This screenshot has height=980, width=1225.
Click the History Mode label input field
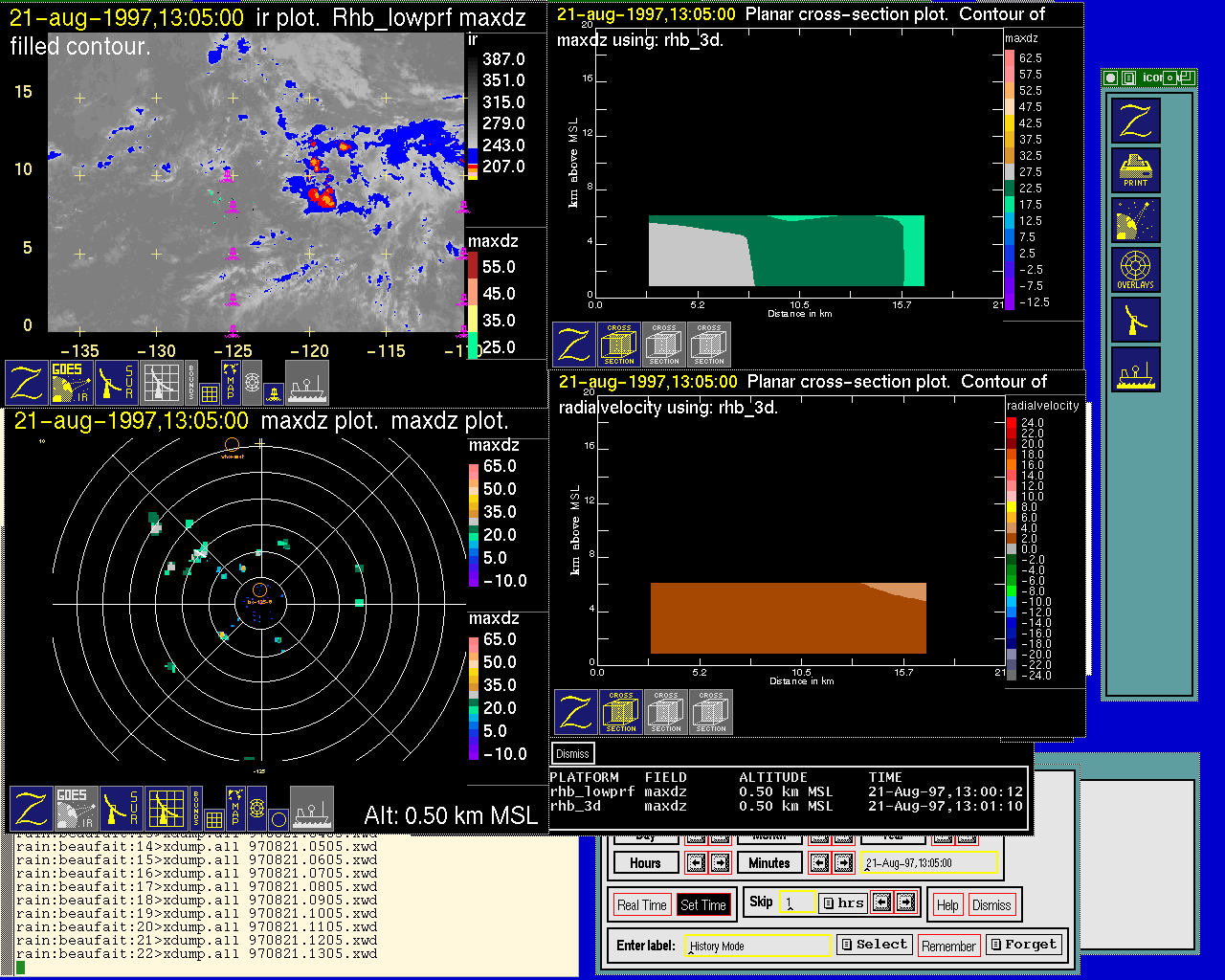point(758,946)
